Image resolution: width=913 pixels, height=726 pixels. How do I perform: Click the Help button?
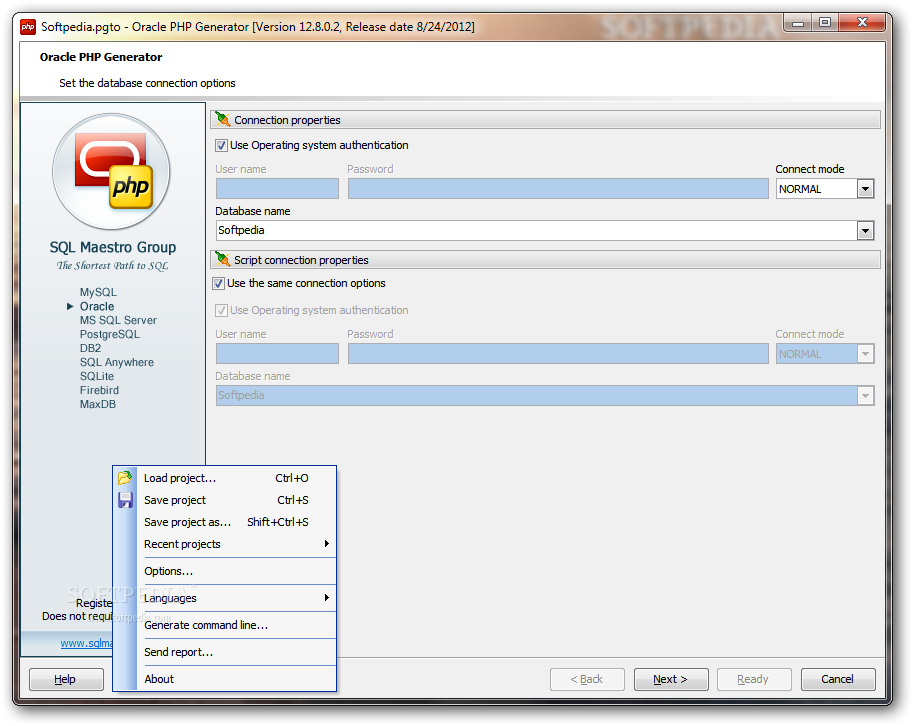(66, 679)
